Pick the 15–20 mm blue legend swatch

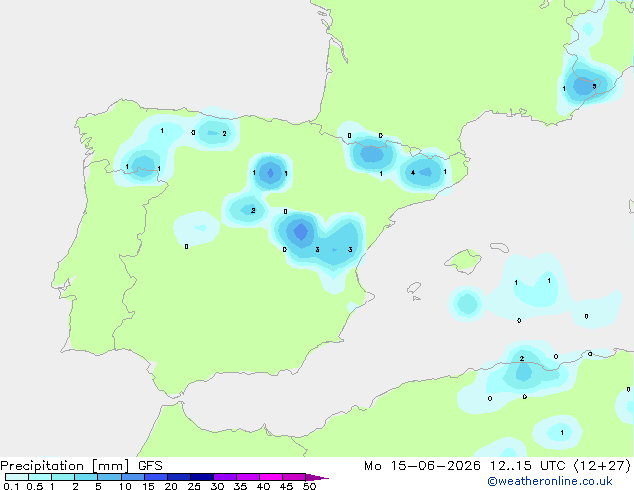tap(156, 477)
